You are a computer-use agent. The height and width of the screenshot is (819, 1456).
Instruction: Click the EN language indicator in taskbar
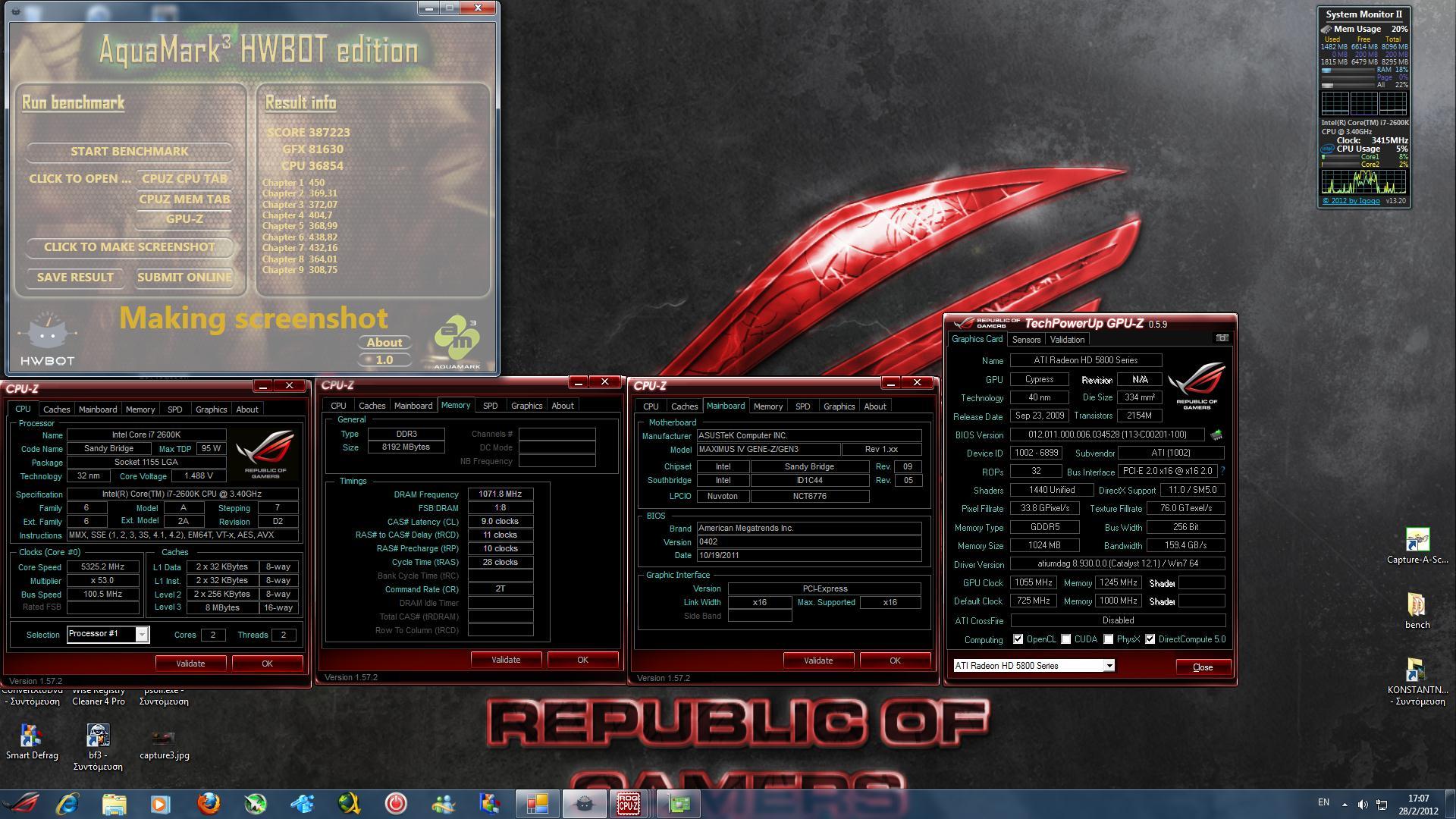[x=1323, y=802]
